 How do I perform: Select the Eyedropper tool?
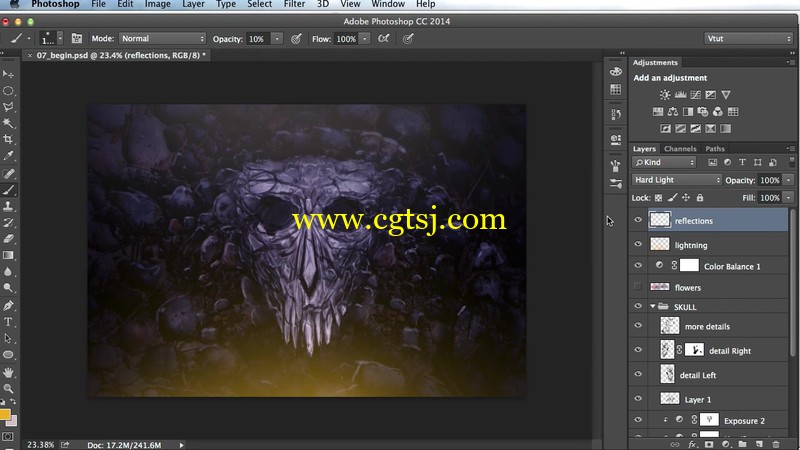[x=8, y=156]
